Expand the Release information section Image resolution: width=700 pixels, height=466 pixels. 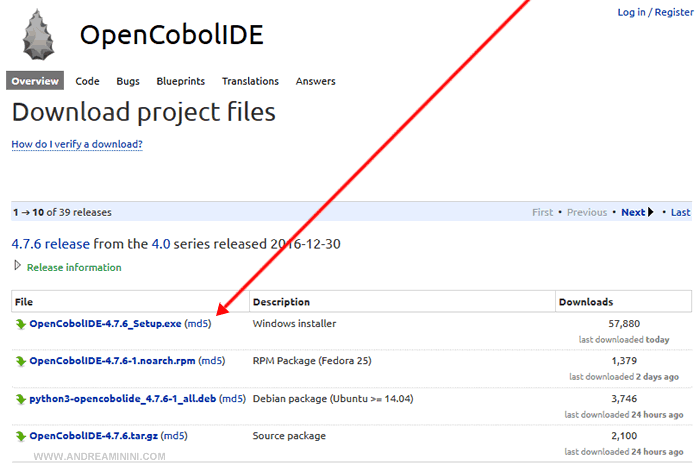click(x=17, y=266)
